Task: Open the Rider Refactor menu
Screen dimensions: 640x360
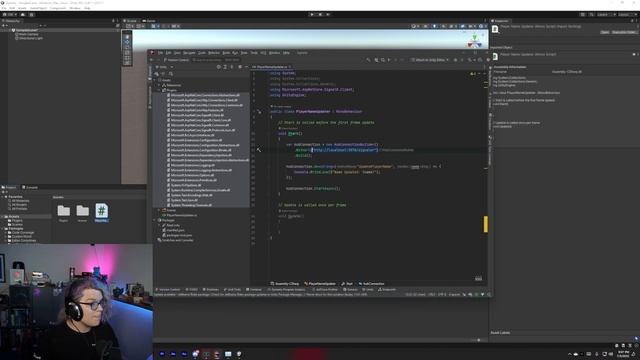Action: (214, 53)
